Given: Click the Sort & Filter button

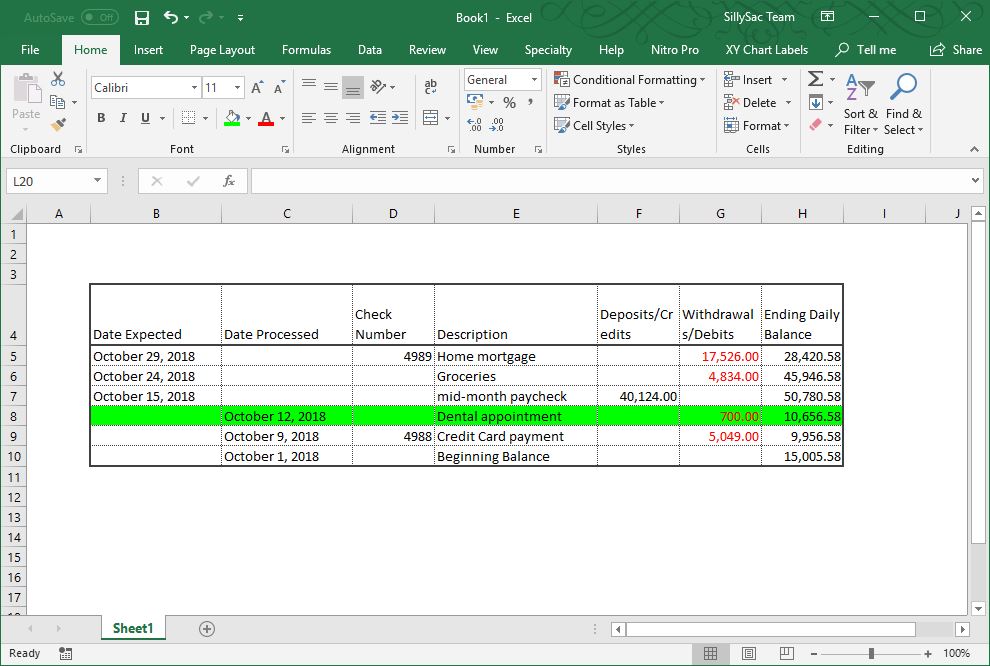Looking at the screenshot, I should pyautogui.click(x=860, y=104).
